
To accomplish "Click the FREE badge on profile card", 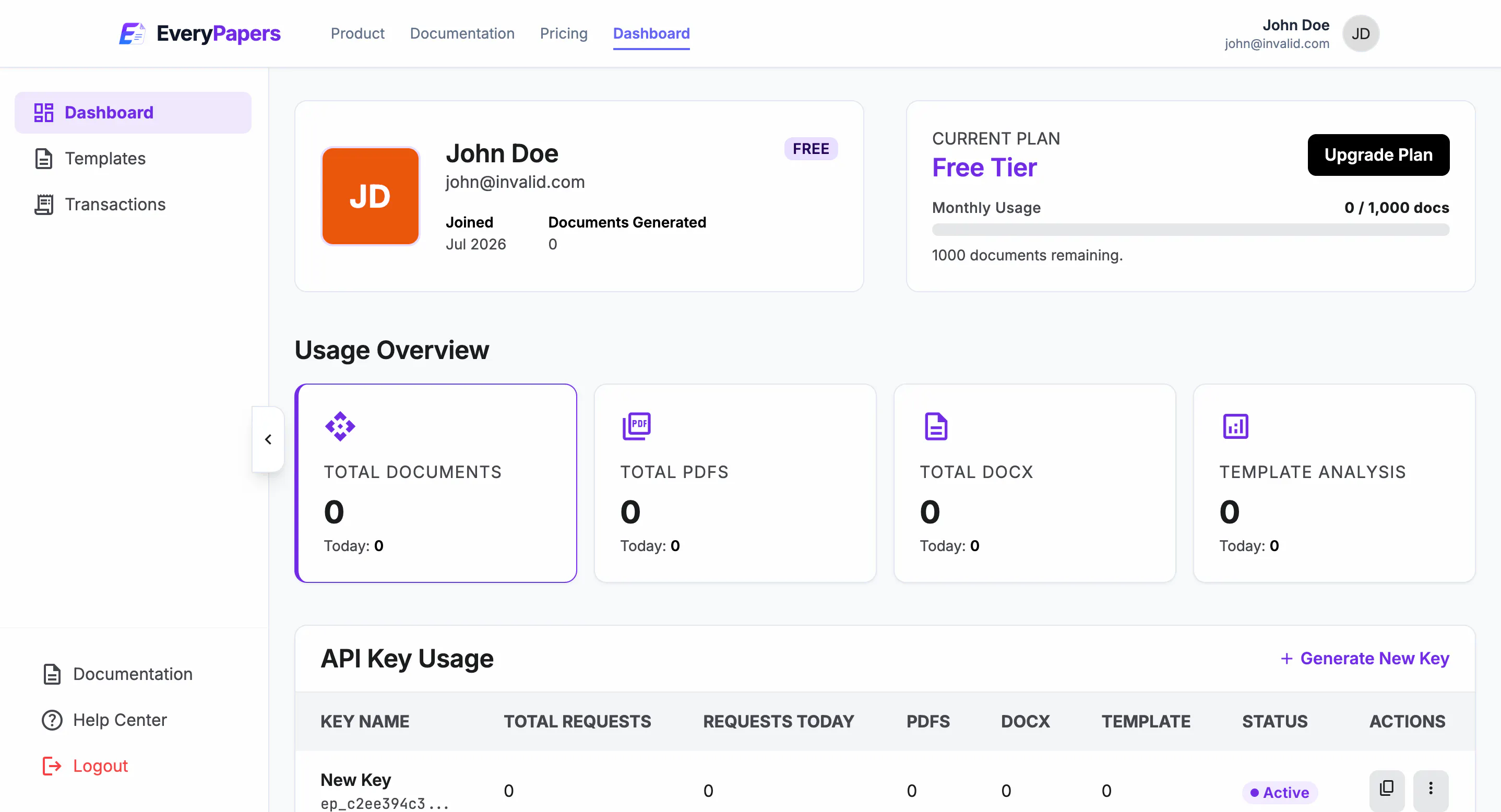I will tap(811, 149).
